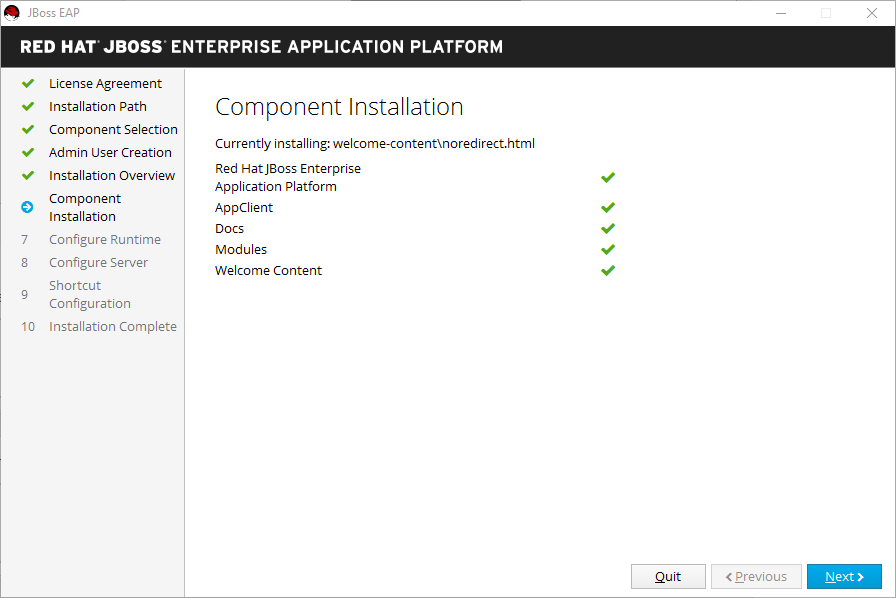The image size is (896, 598).
Task: Click the green check beside Modules component
Action: click(608, 249)
